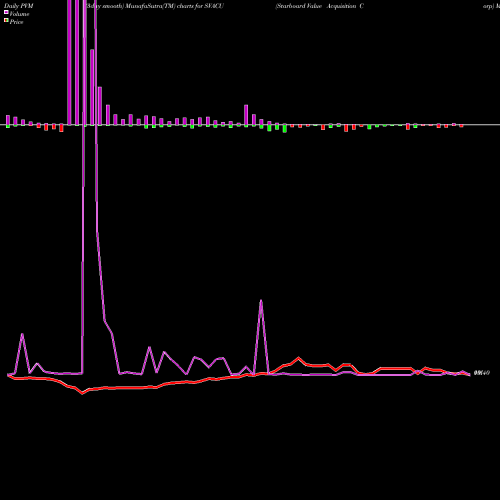Click the red-green Price legend swatch
Image resolution: width=500 pixels, height=500 pixels.
[6, 20]
